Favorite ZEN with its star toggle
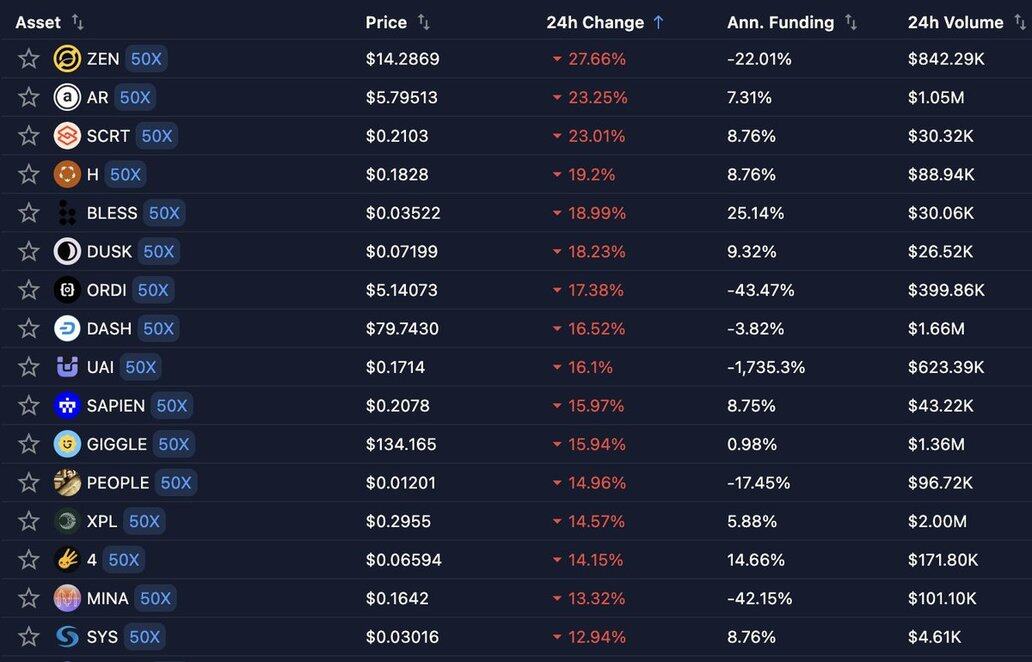The width and height of the screenshot is (1032, 662). coord(29,59)
